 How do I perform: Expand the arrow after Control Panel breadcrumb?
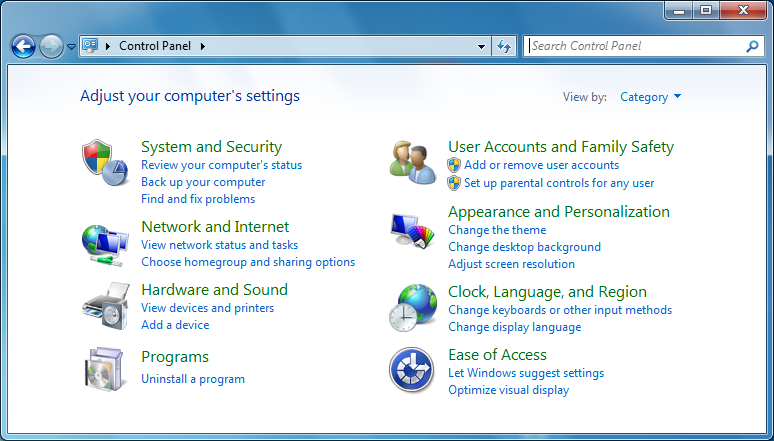(202, 46)
